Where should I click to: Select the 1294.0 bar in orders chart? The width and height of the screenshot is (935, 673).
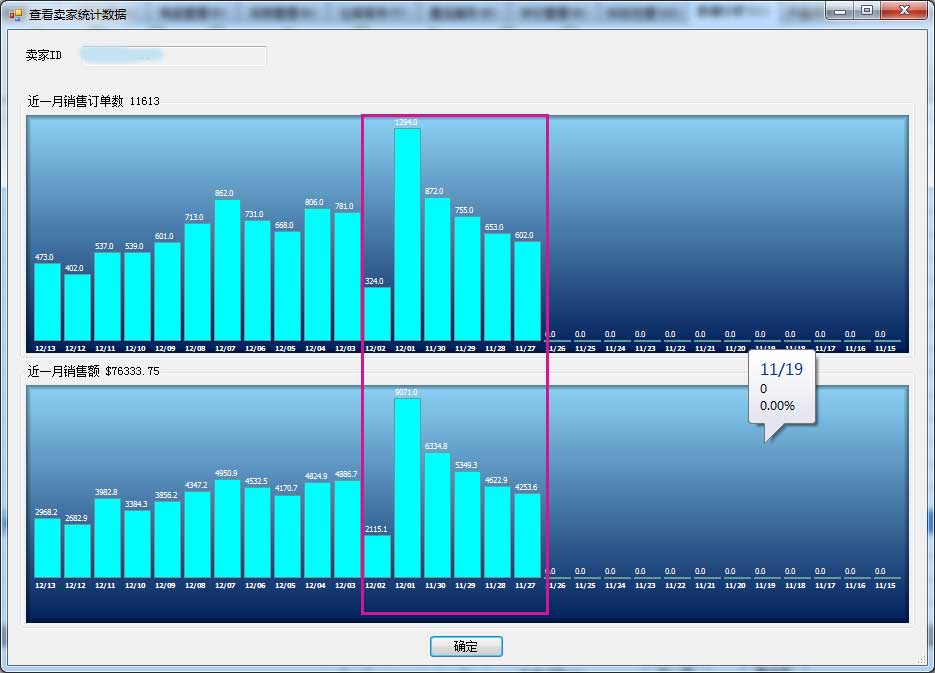(407, 235)
